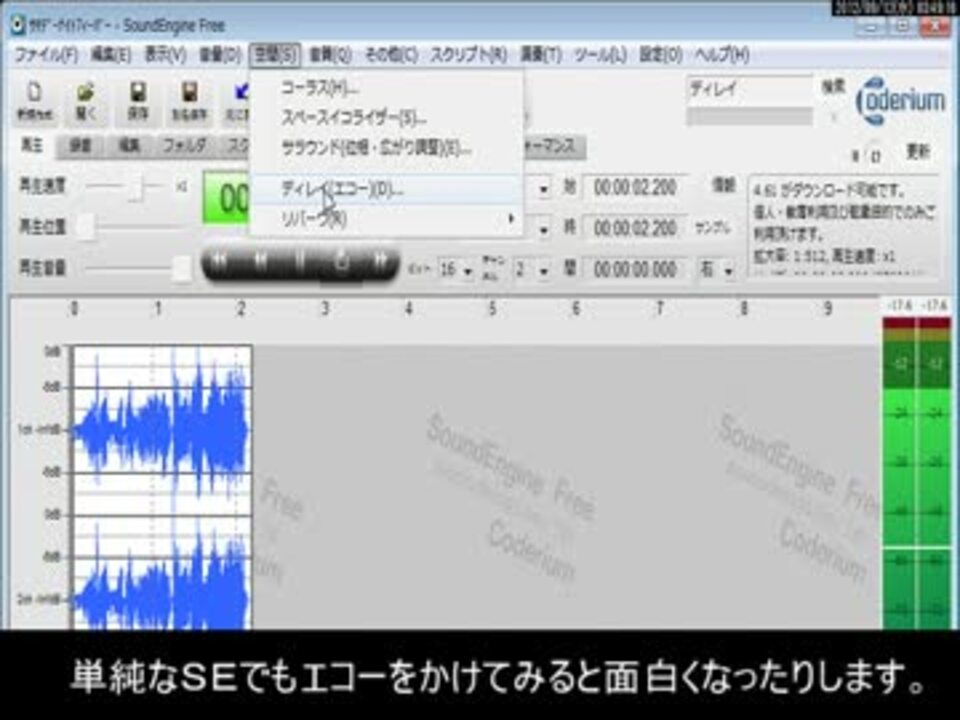Jump to start with the first transport button

click(x=219, y=261)
